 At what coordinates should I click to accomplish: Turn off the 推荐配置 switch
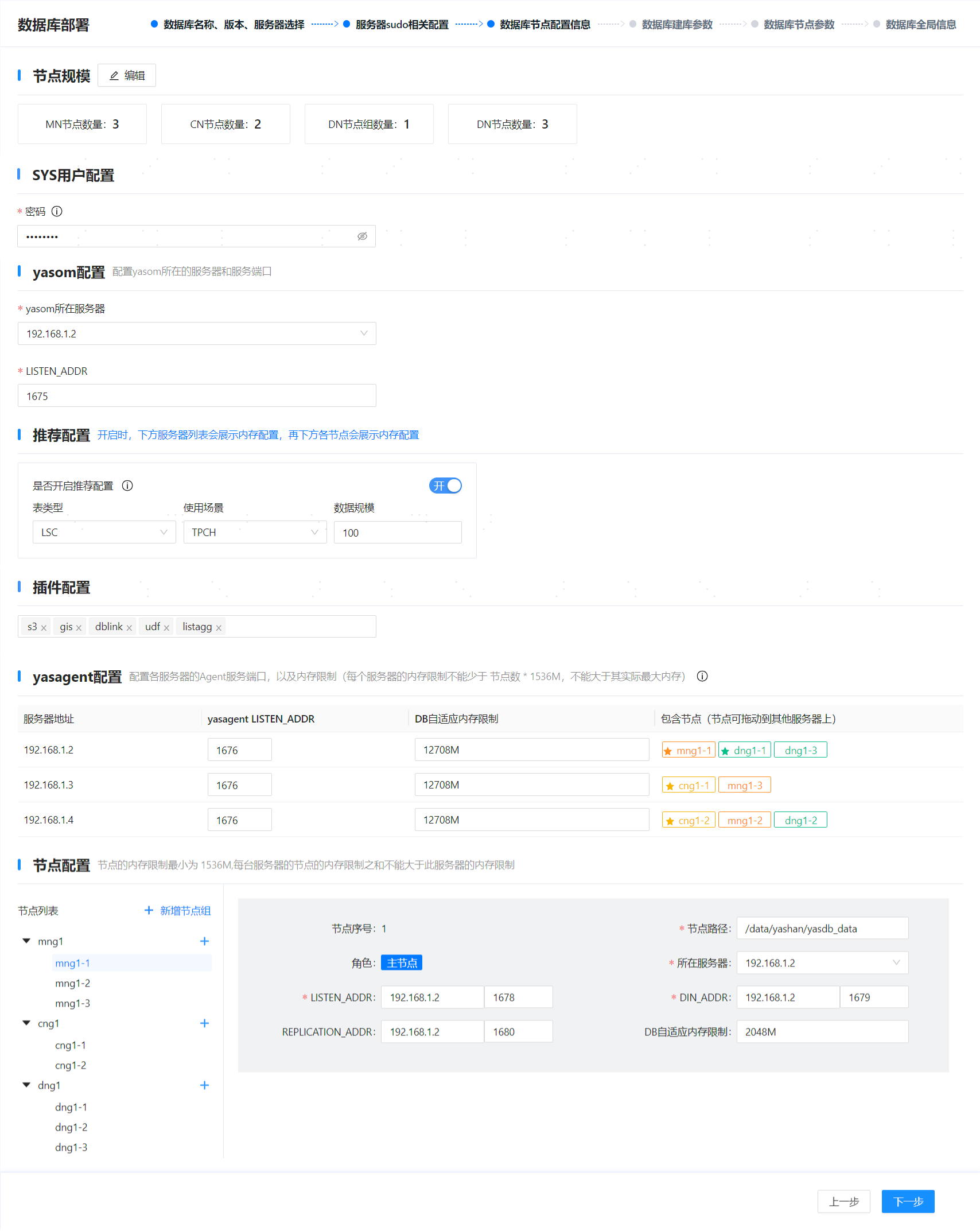[445, 486]
